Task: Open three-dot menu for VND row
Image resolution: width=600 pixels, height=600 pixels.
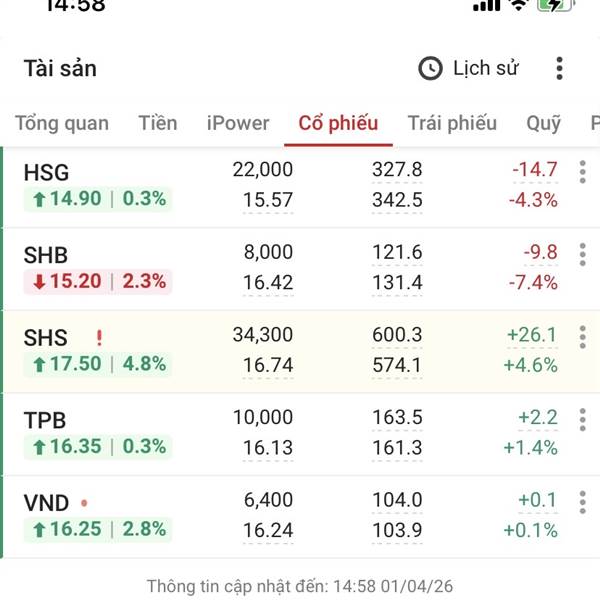Action: point(582,501)
